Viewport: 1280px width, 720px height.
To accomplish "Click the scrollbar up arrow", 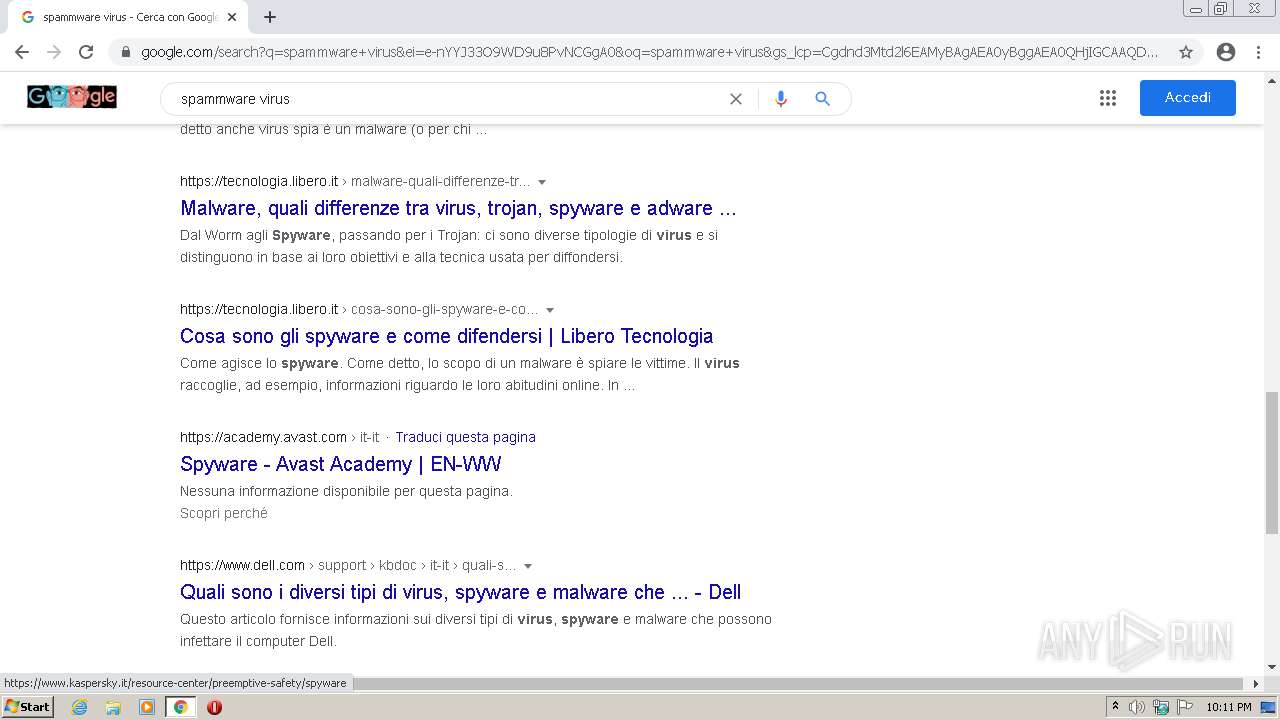I will pos(1272,79).
